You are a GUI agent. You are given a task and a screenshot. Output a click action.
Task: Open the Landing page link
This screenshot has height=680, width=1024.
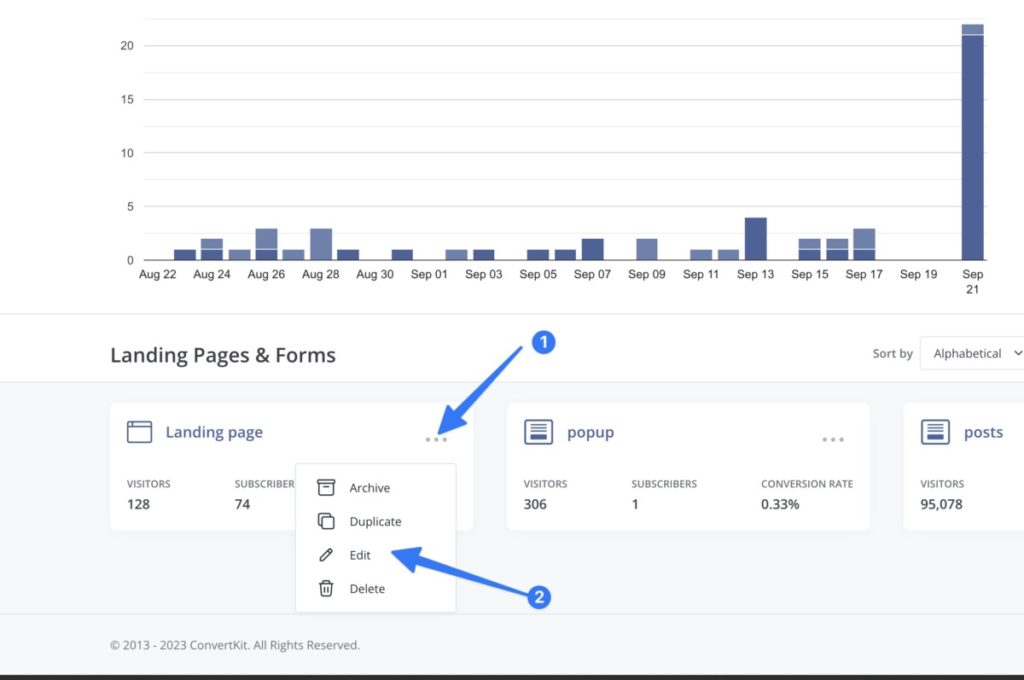click(214, 432)
